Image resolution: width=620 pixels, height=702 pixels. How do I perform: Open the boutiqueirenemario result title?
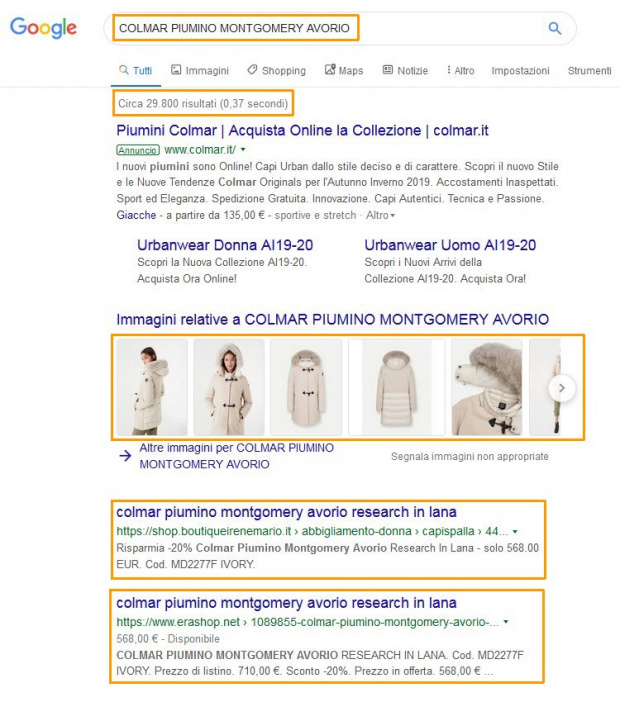click(286, 512)
